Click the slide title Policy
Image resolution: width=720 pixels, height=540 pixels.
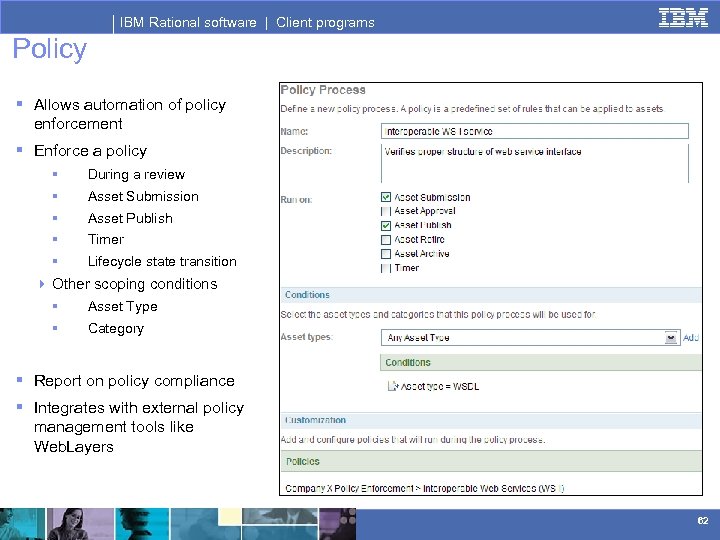50,49
